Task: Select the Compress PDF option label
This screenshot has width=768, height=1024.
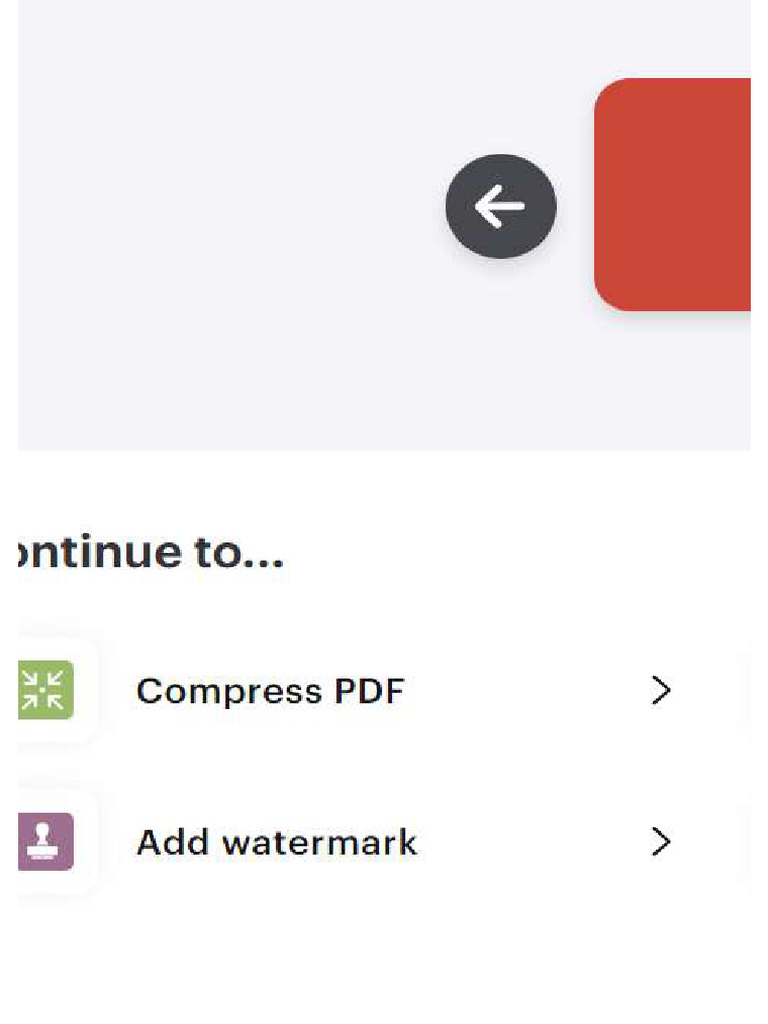Action: [270, 691]
